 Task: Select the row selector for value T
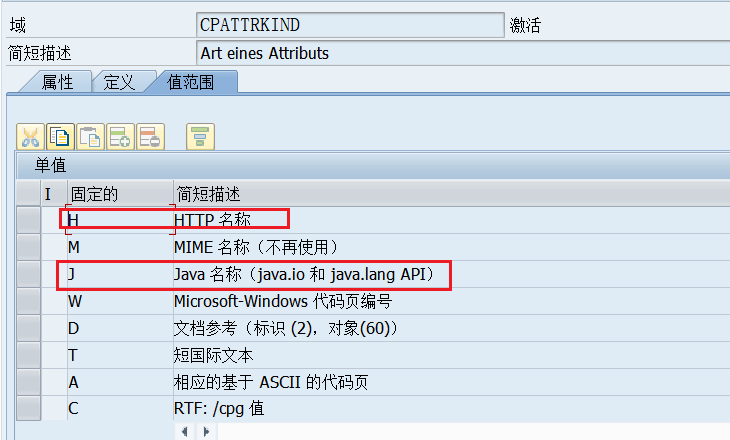click(28, 355)
